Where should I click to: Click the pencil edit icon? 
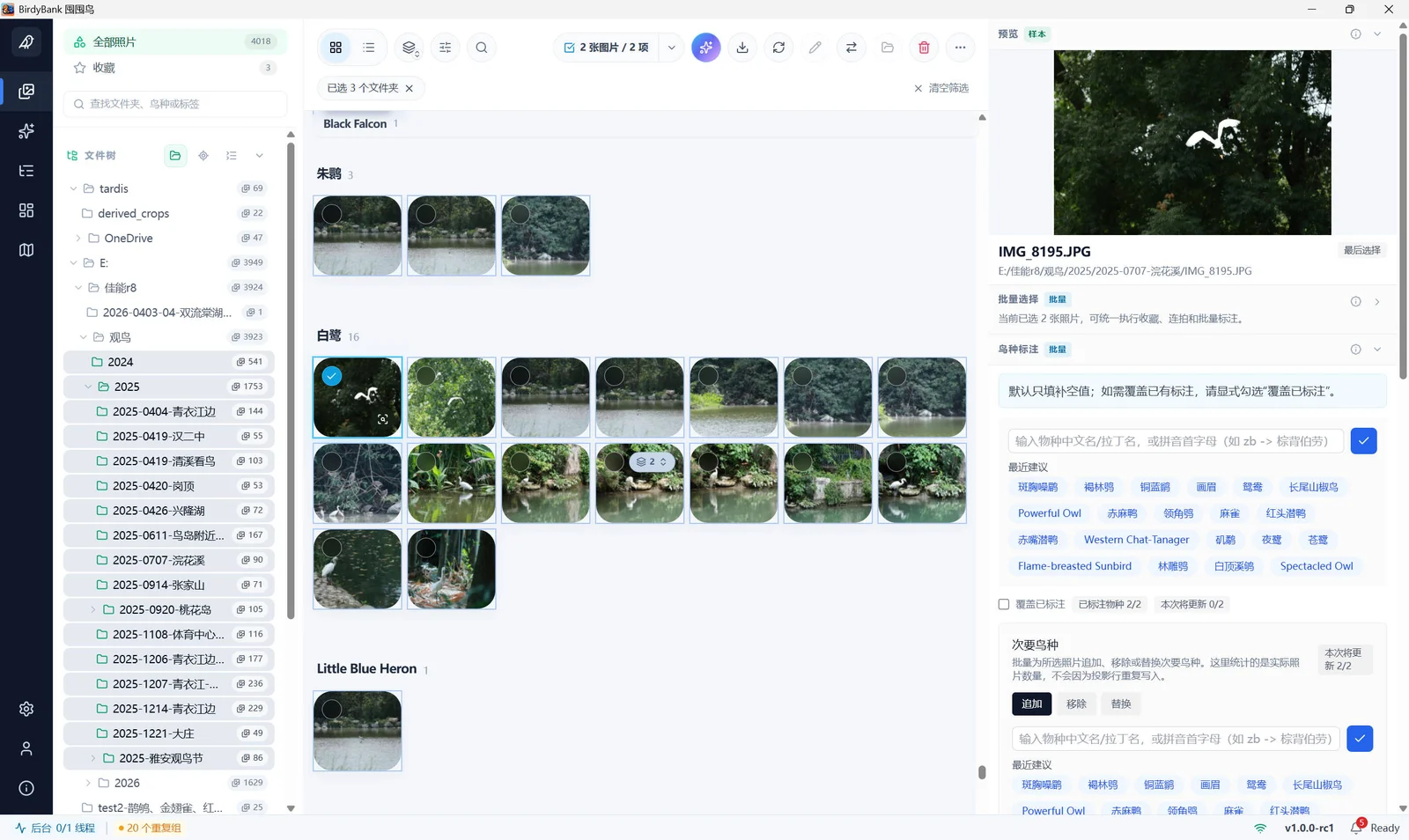pos(815,48)
